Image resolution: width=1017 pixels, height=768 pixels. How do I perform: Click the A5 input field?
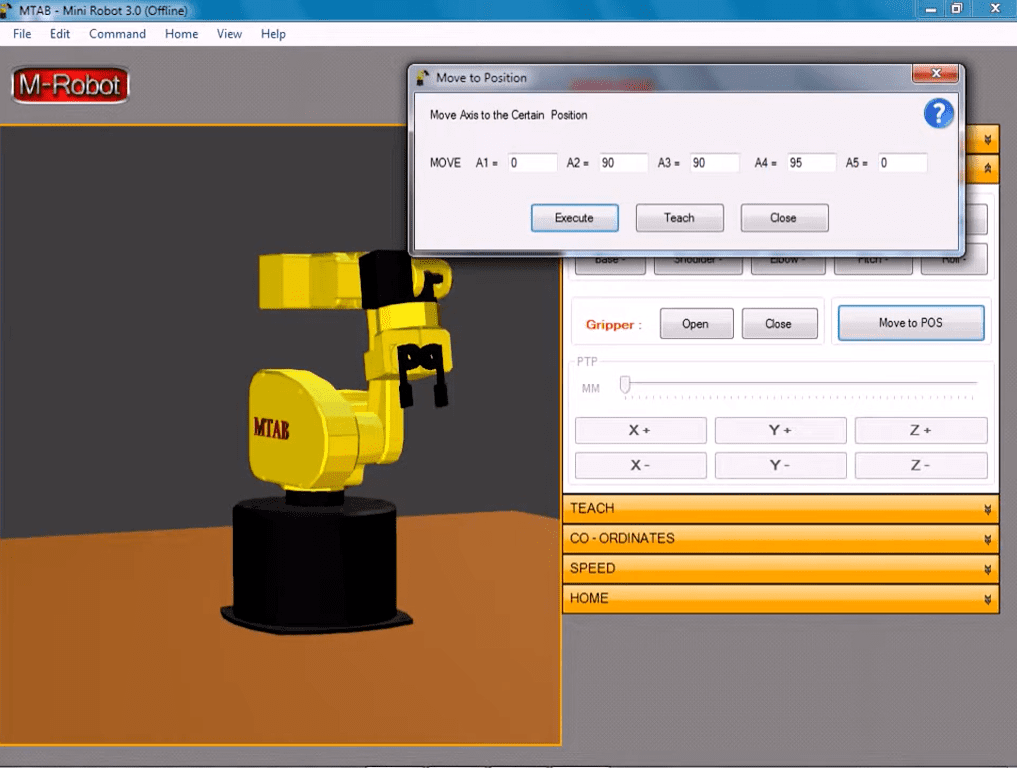[x=902, y=163]
